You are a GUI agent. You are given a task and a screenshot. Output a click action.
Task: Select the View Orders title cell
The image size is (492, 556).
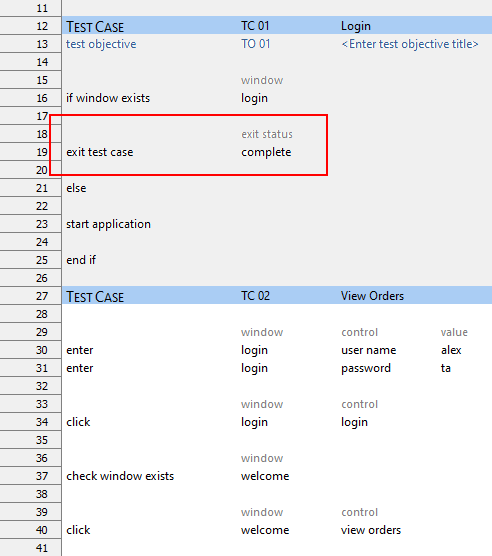click(373, 296)
